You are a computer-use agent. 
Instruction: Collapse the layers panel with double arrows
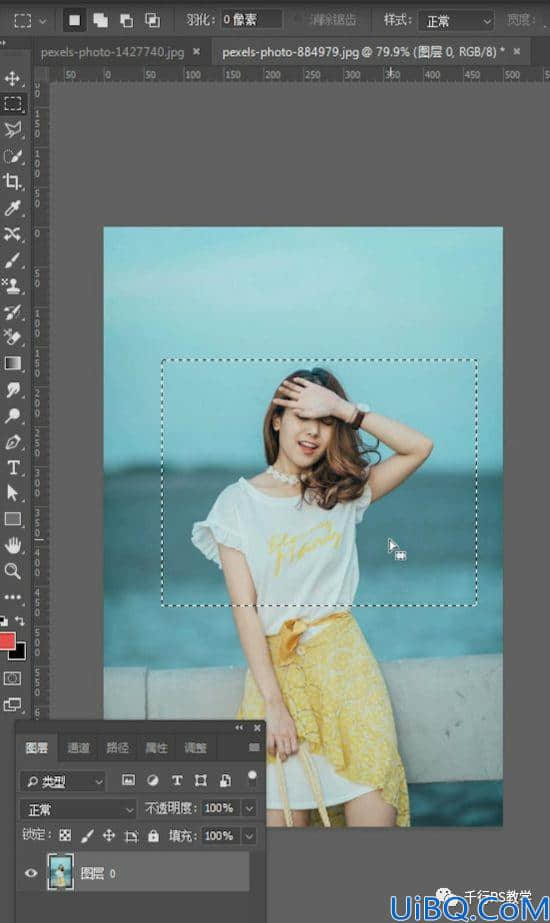238,728
